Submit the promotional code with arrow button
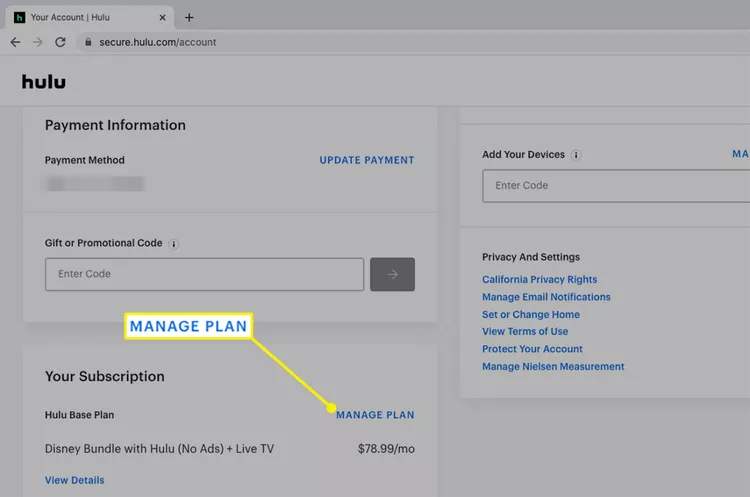 coord(392,274)
